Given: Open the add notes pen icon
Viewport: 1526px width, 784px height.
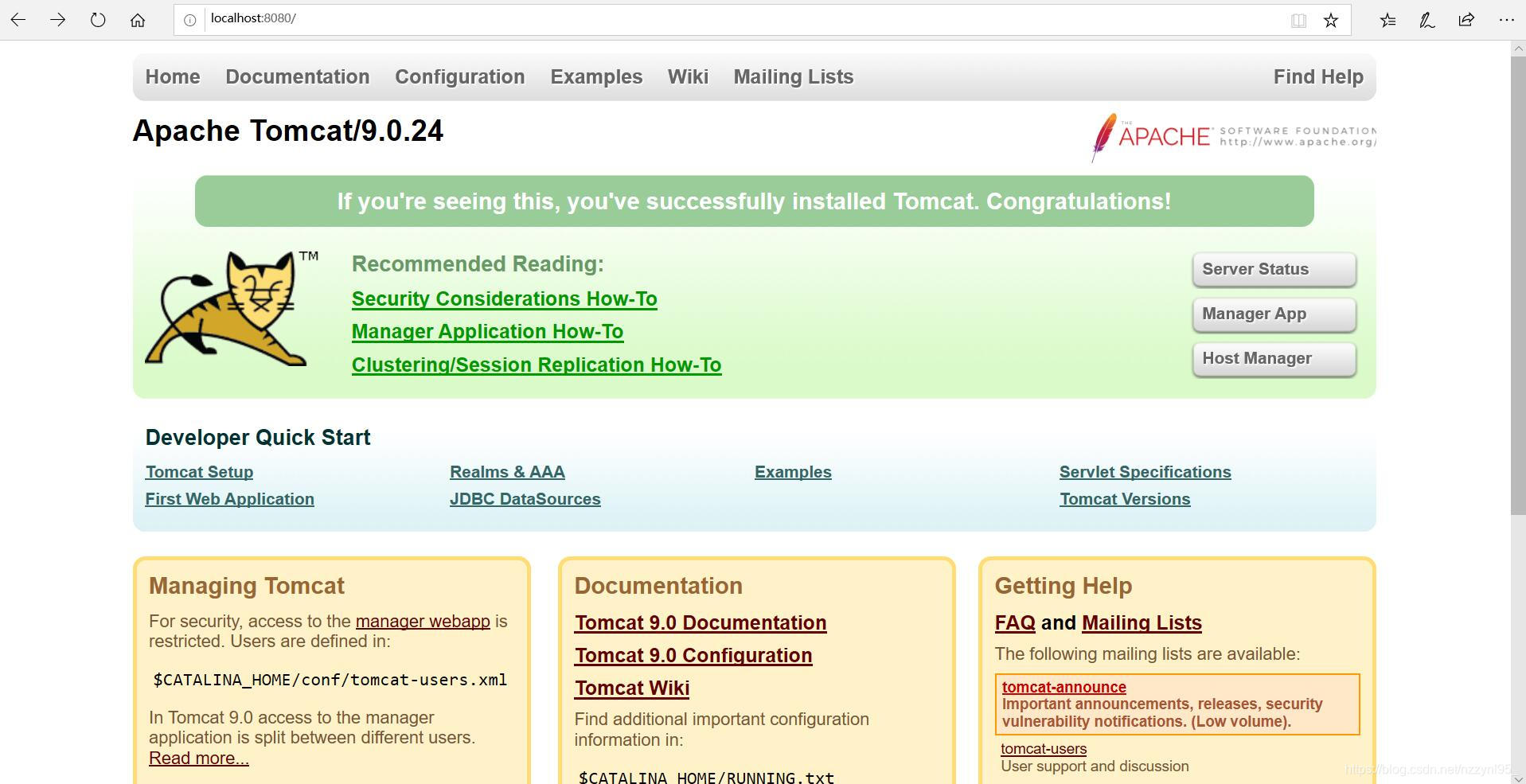Looking at the screenshot, I should pos(1427,20).
